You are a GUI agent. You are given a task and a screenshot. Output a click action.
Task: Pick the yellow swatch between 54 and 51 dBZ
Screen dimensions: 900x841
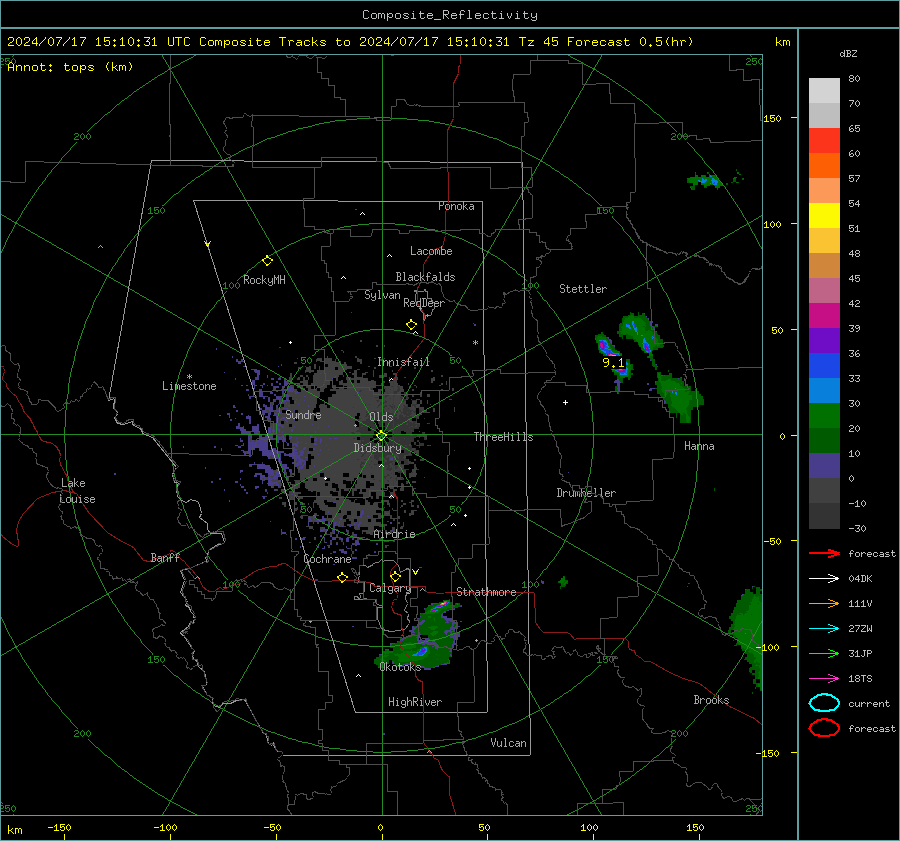click(824, 216)
